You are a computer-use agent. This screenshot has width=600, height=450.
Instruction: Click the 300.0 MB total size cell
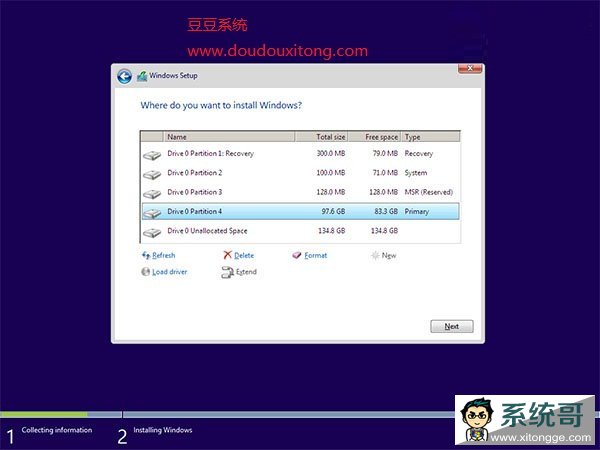[331, 153]
